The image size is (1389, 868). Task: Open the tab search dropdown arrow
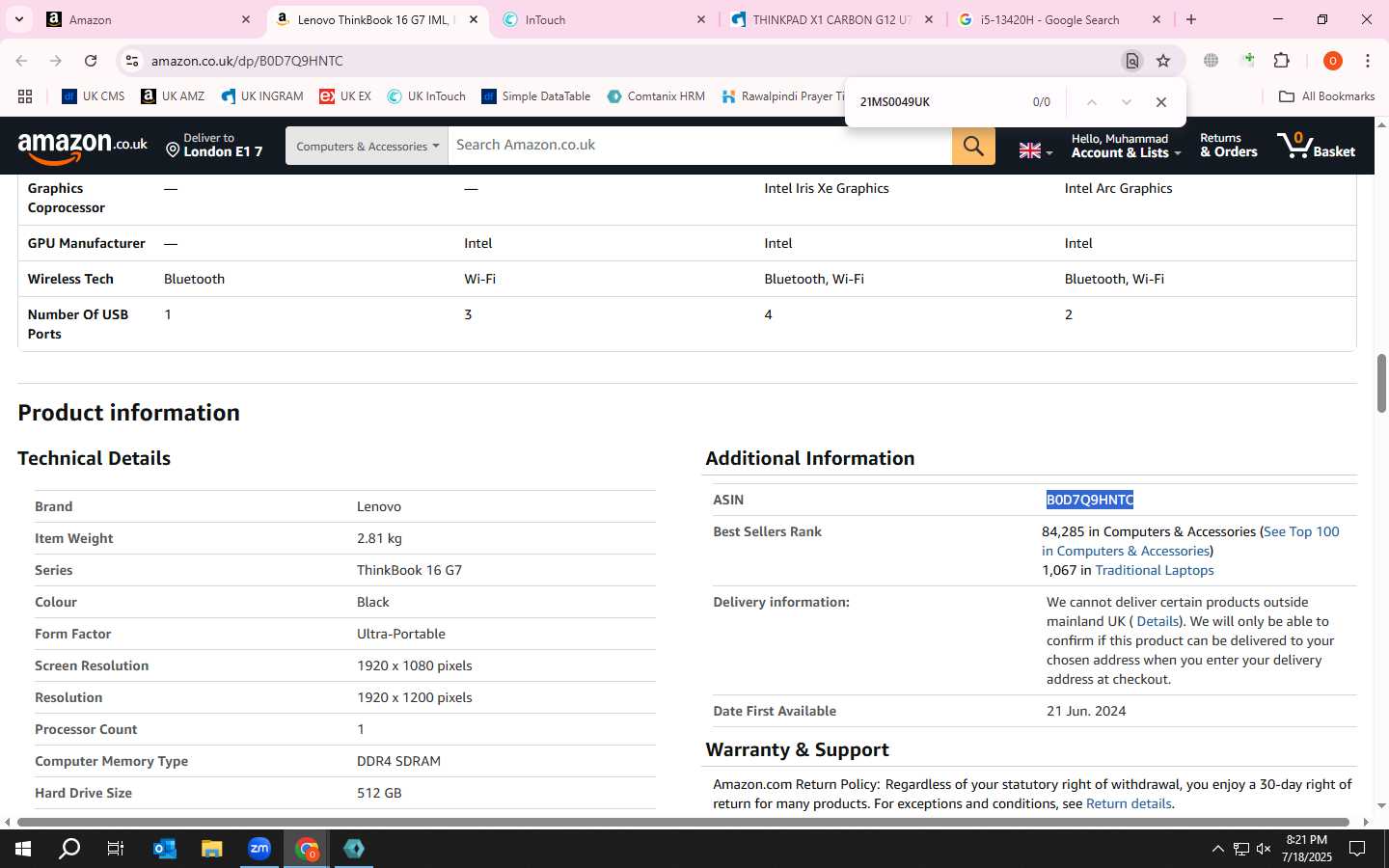(18, 19)
